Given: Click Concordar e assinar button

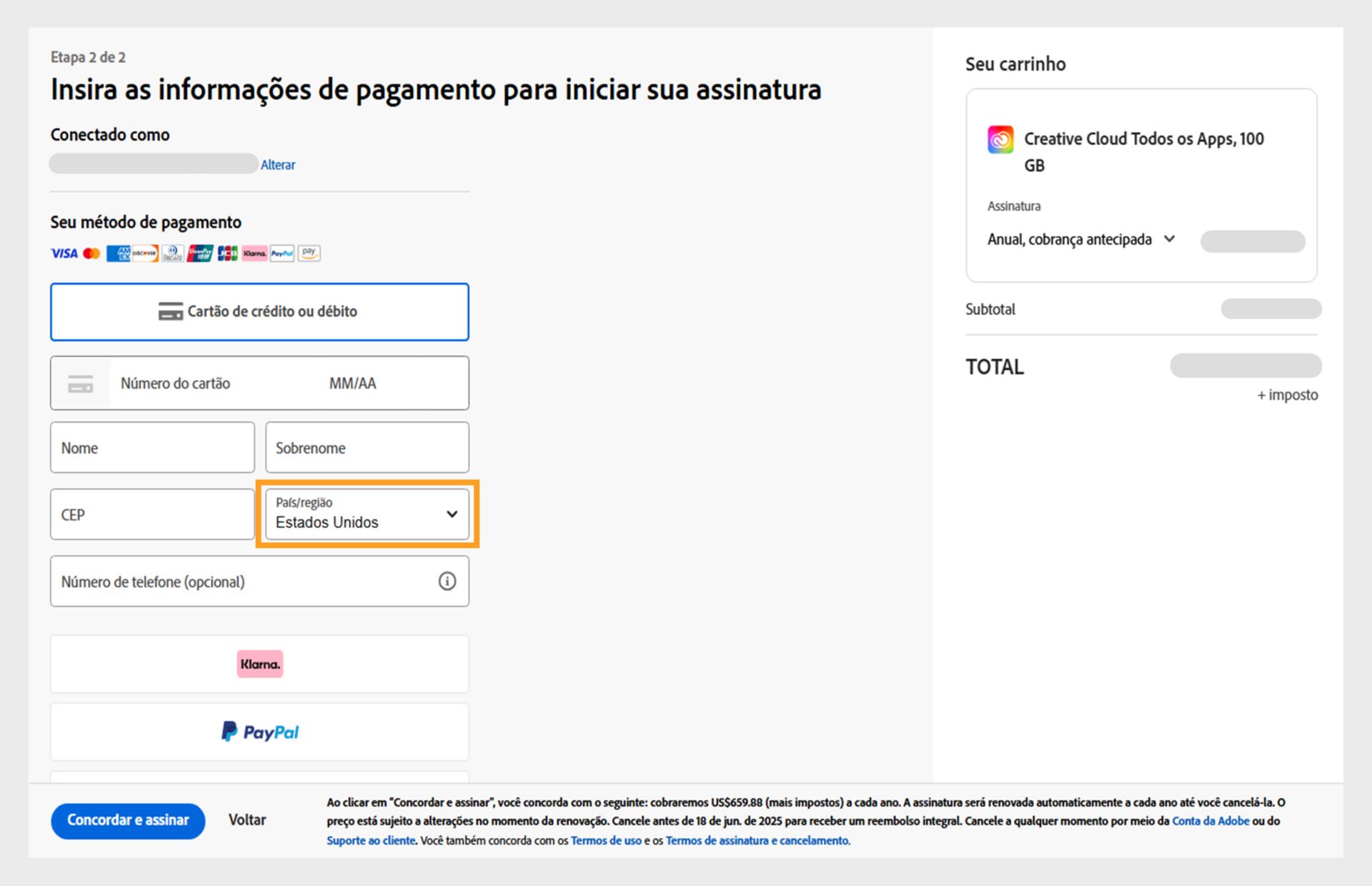Looking at the screenshot, I should click(x=128, y=820).
